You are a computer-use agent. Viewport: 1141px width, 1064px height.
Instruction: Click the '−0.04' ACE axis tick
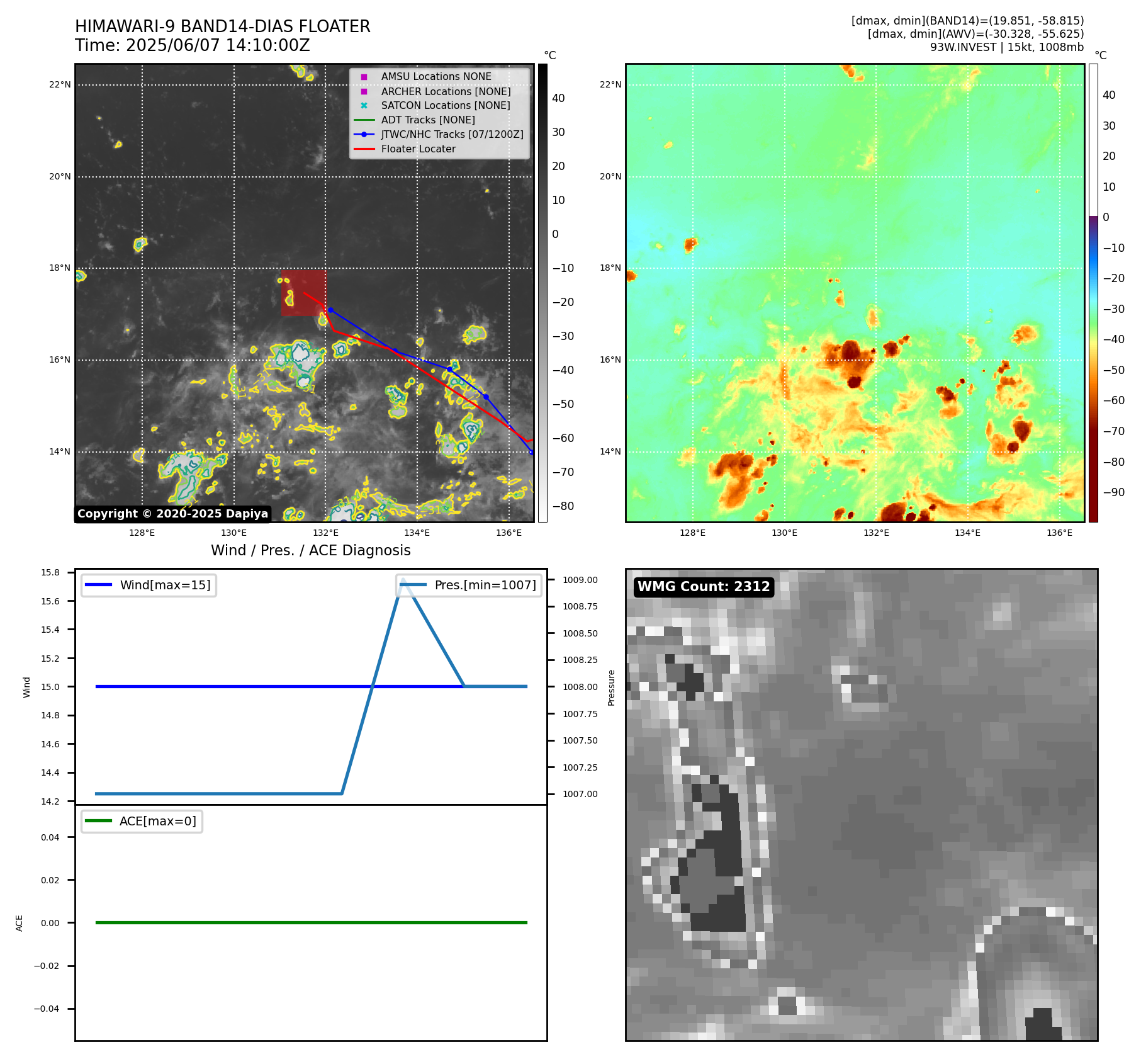pos(47,1009)
